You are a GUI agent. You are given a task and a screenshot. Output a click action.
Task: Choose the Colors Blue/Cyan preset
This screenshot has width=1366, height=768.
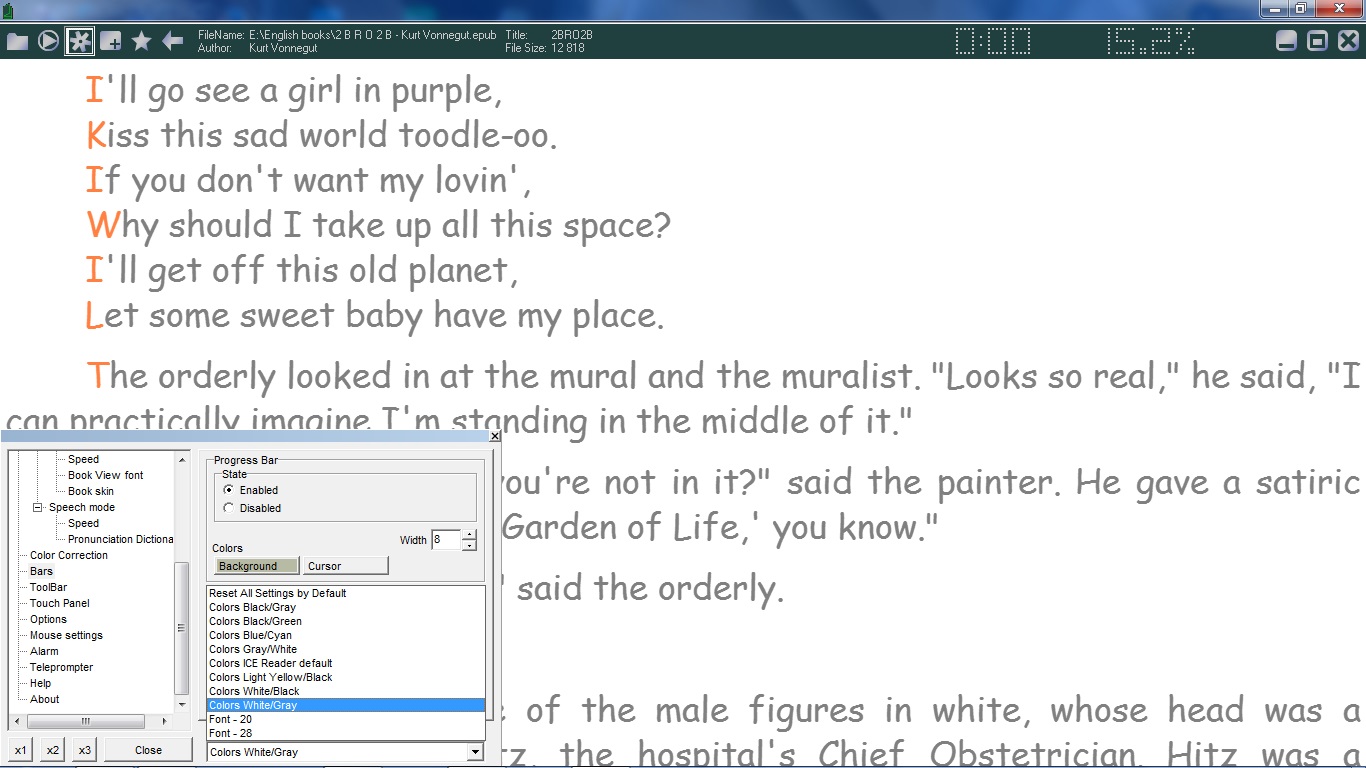tap(346, 635)
